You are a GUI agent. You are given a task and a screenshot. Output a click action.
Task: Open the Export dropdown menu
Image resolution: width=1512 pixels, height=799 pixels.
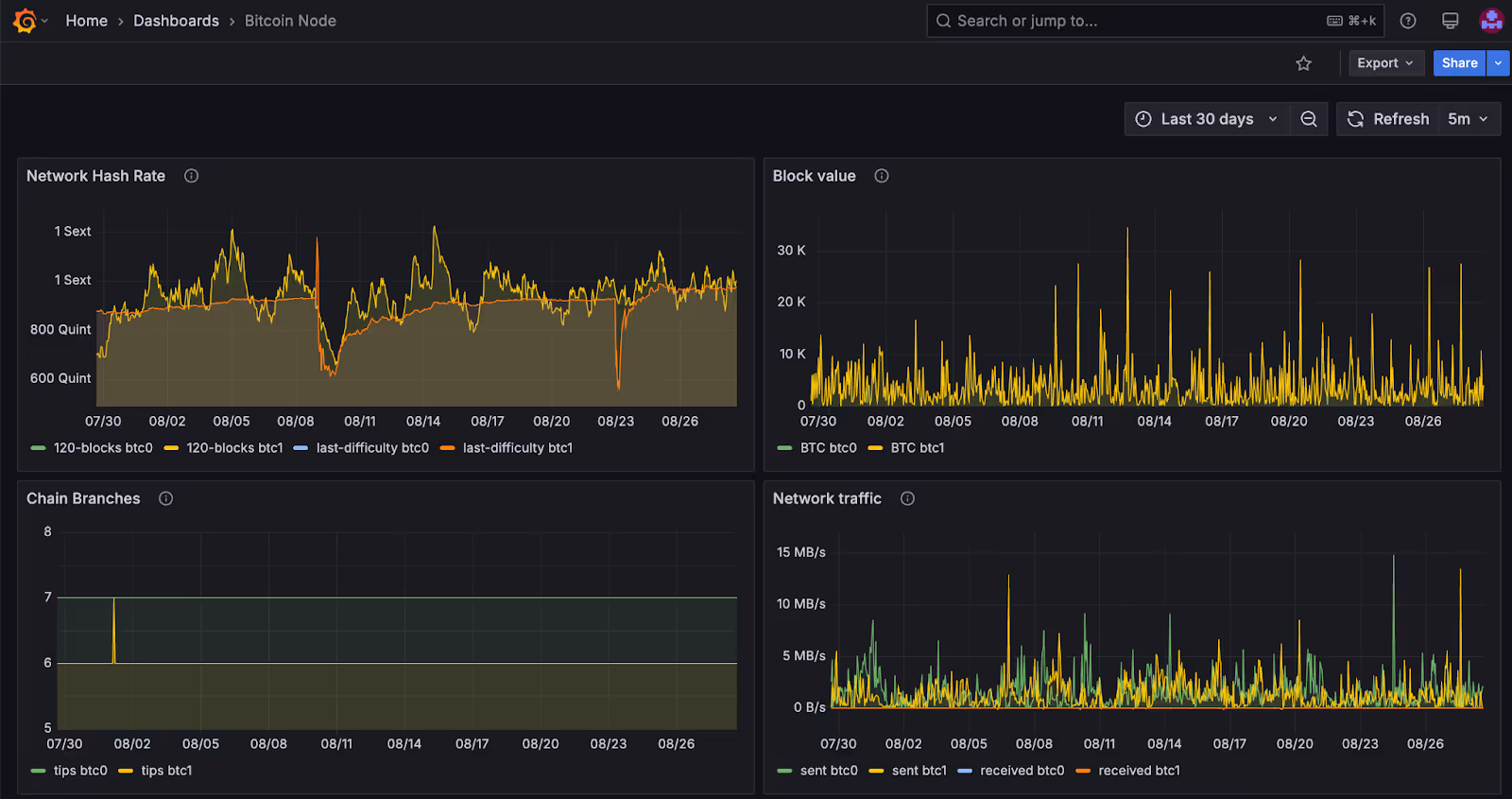1385,63
